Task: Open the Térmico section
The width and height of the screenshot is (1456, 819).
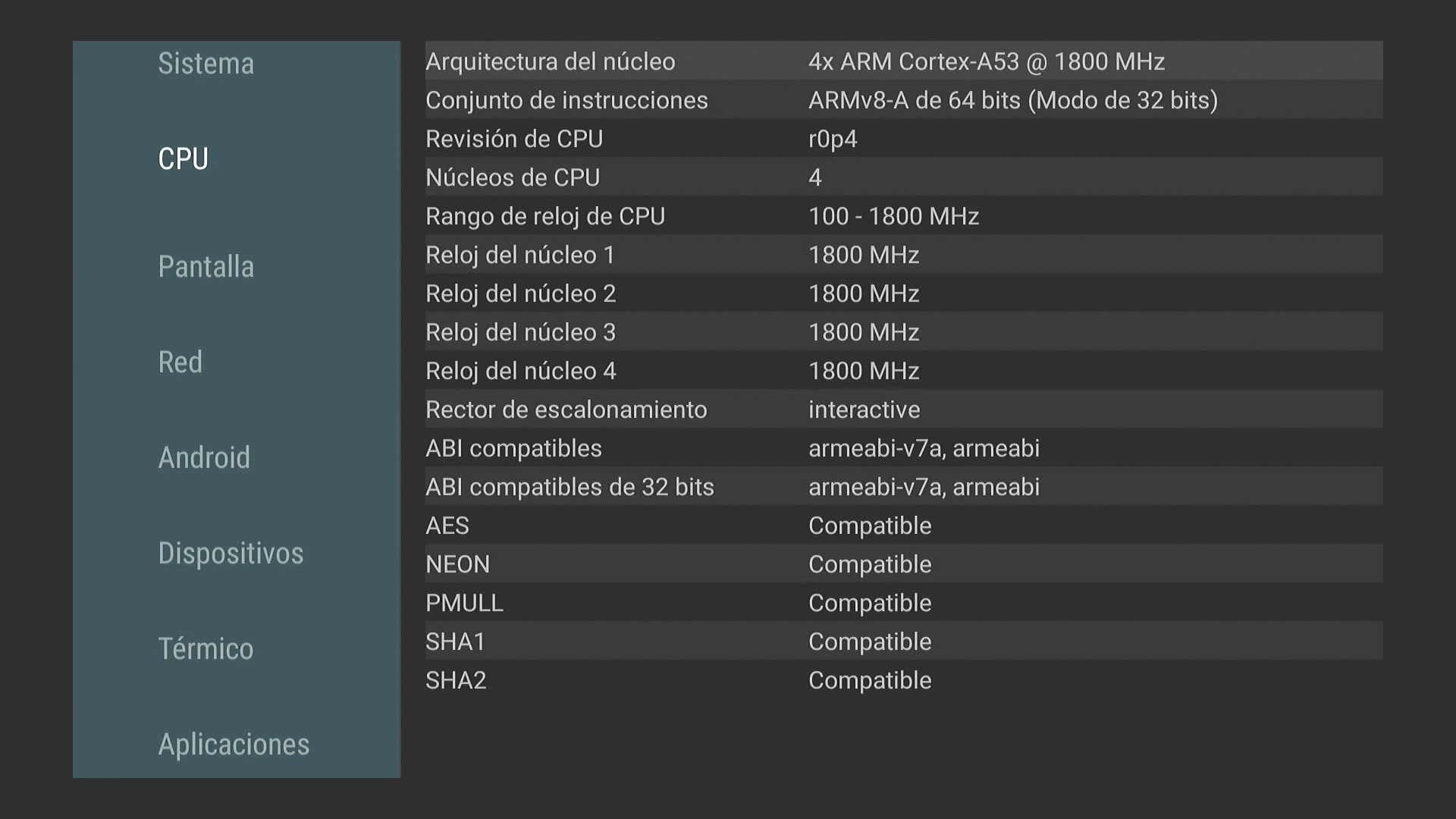Action: [206, 649]
